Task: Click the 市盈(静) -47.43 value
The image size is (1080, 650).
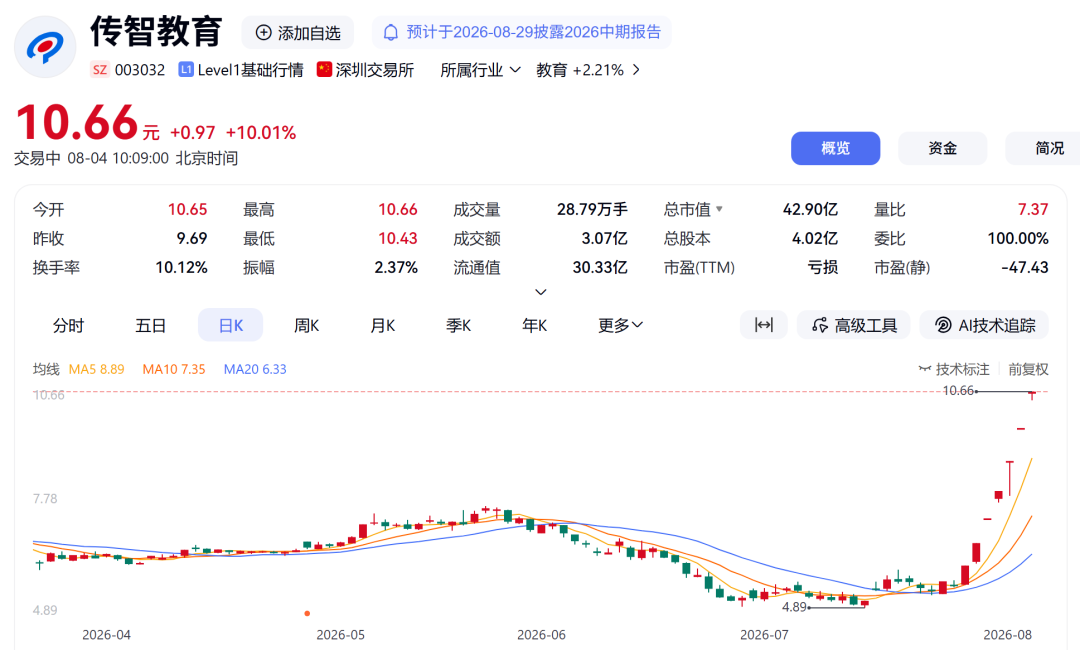Action: [1025, 267]
